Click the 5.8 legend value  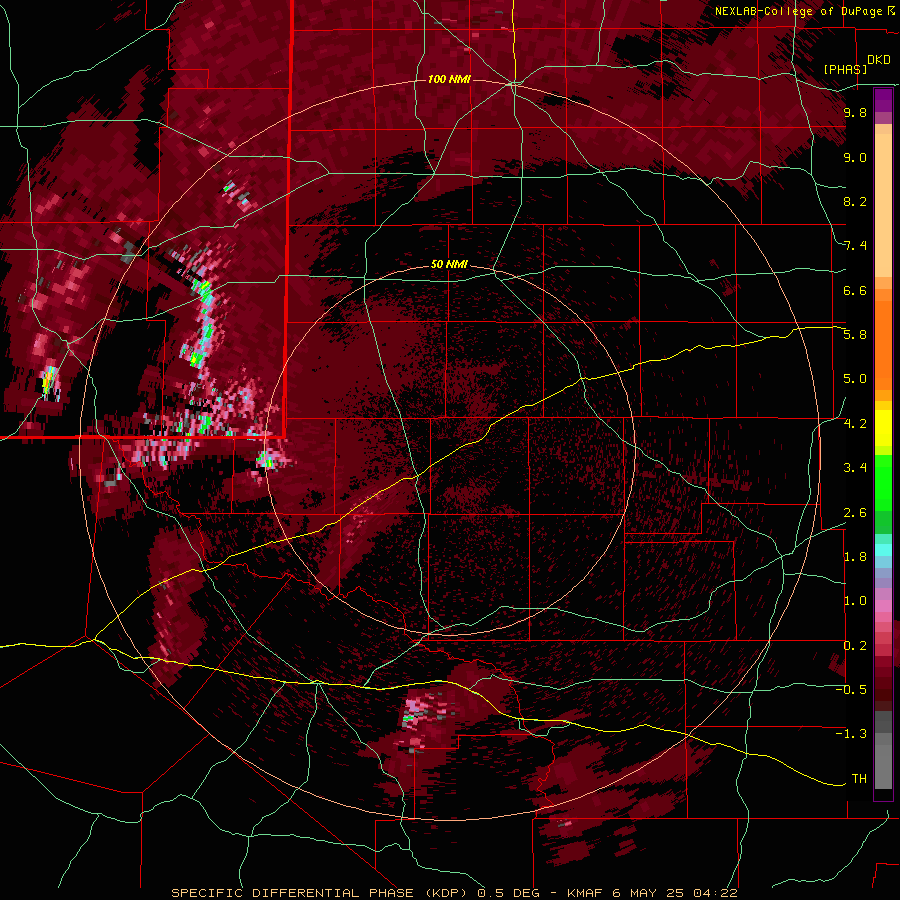(855, 335)
